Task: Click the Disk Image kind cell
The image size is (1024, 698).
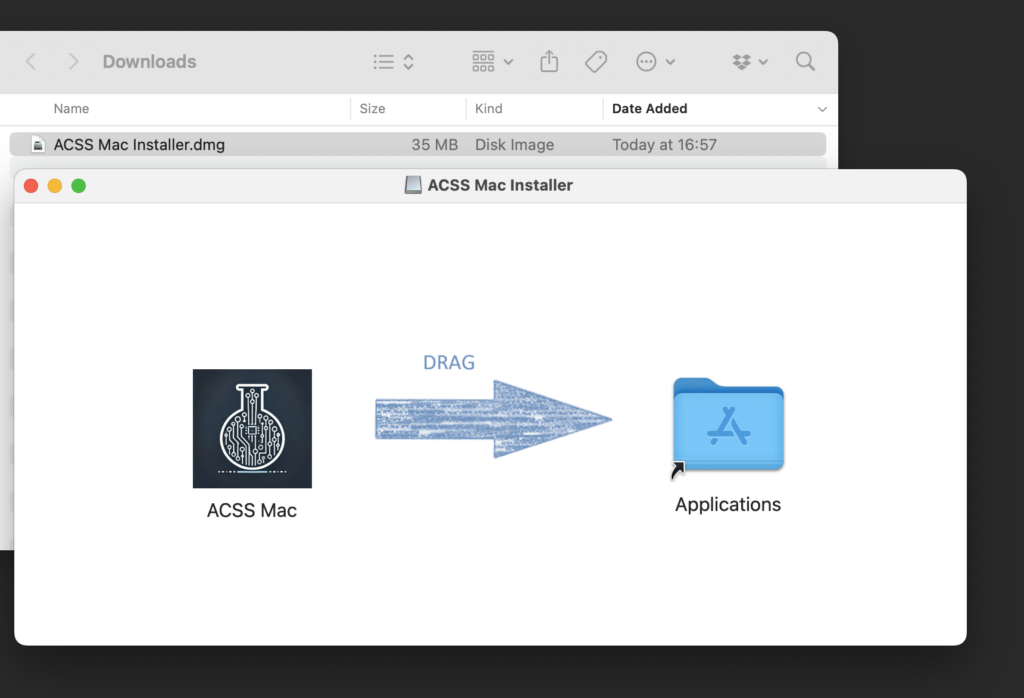Action: 514,144
